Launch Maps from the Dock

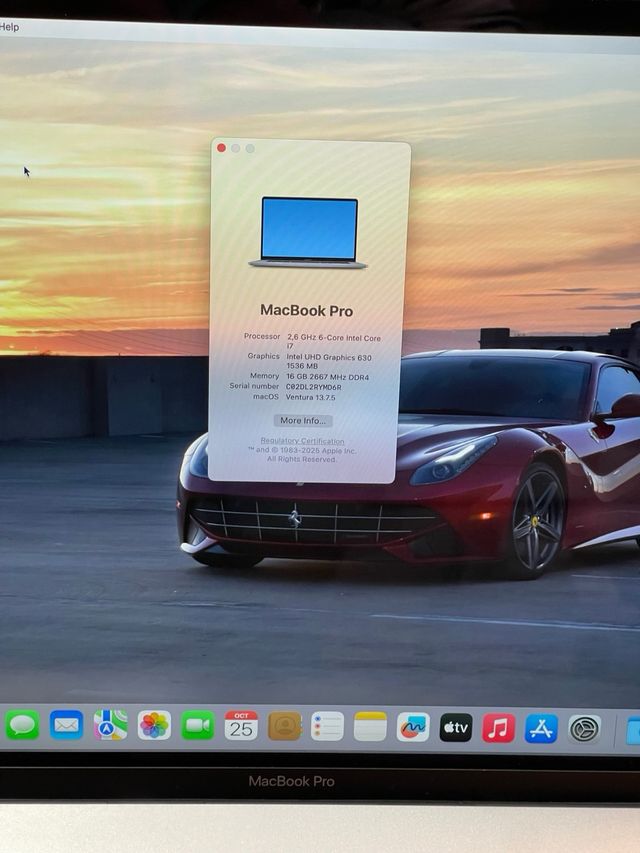coord(110,725)
